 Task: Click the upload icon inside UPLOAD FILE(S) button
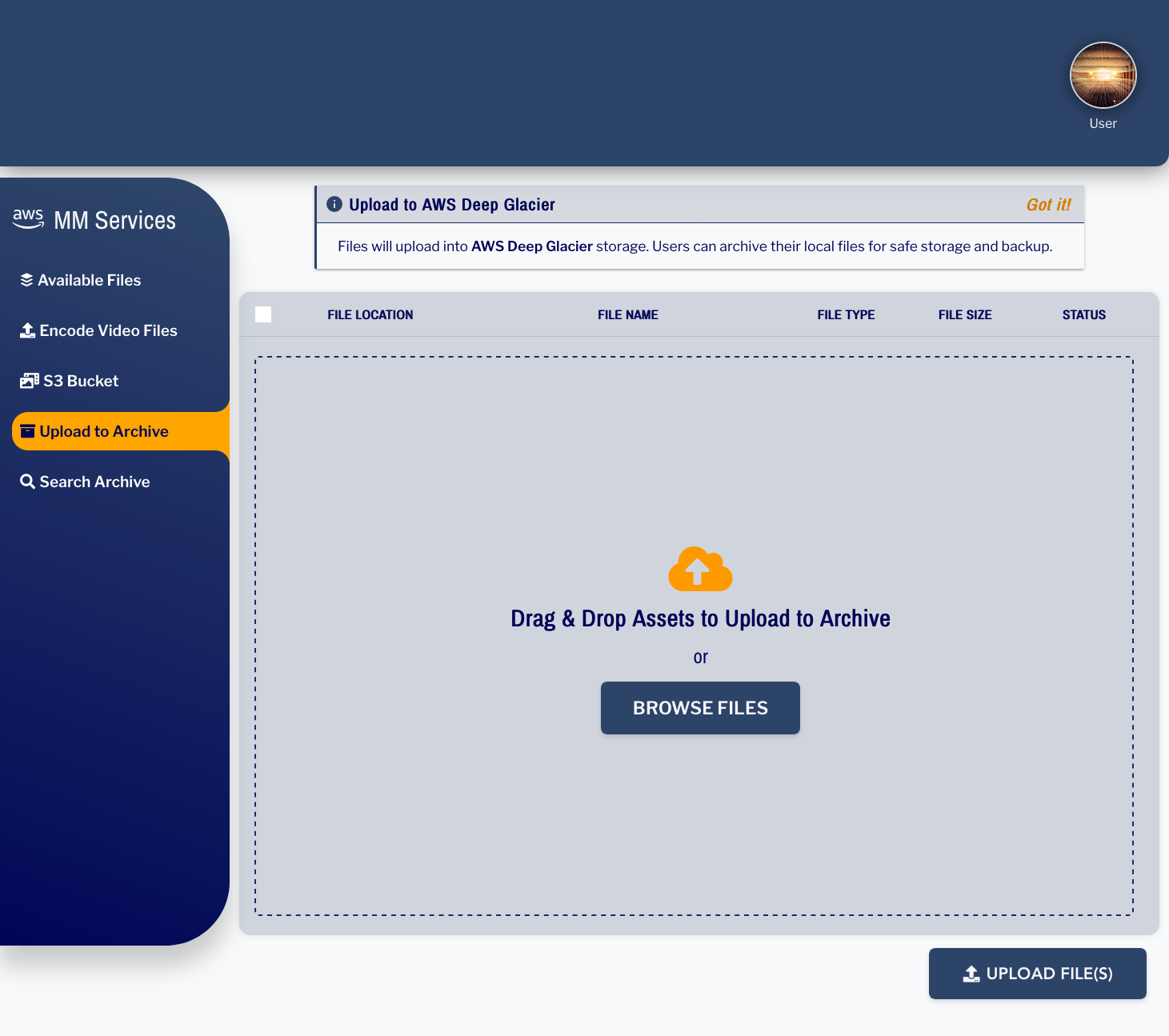(971, 974)
